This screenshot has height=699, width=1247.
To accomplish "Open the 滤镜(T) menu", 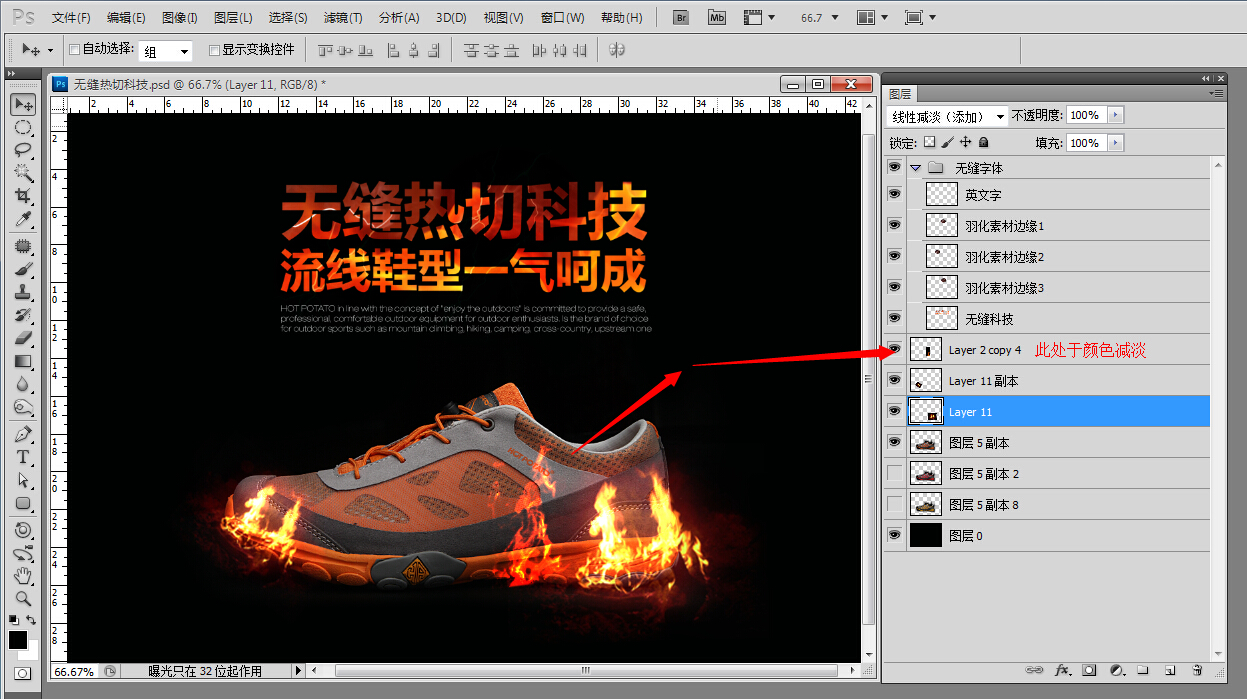I will pos(343,18).
